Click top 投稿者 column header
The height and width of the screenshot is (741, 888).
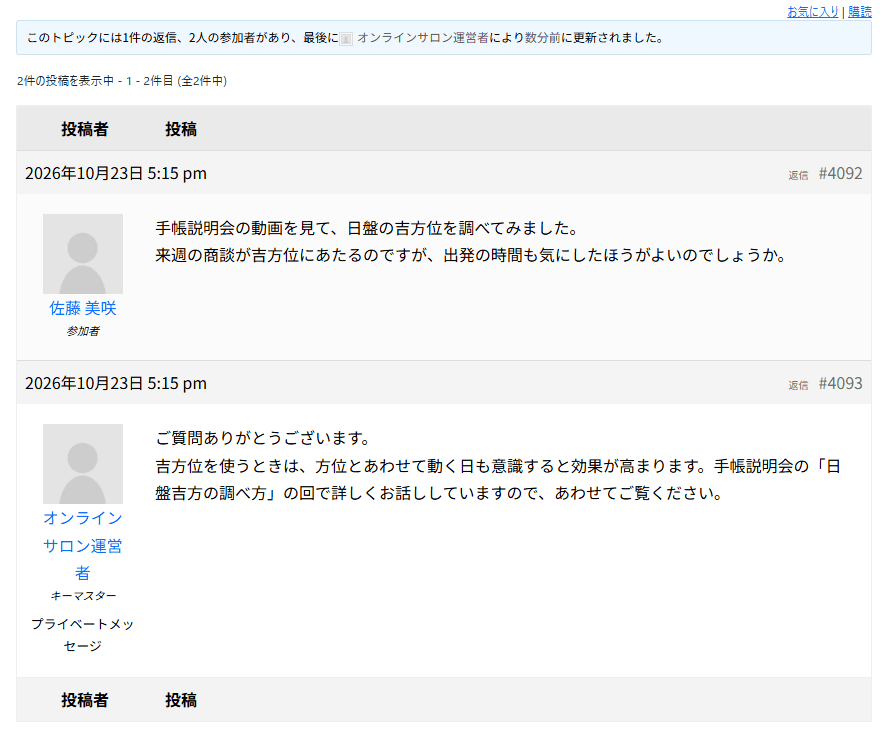[x=84, y=129]
